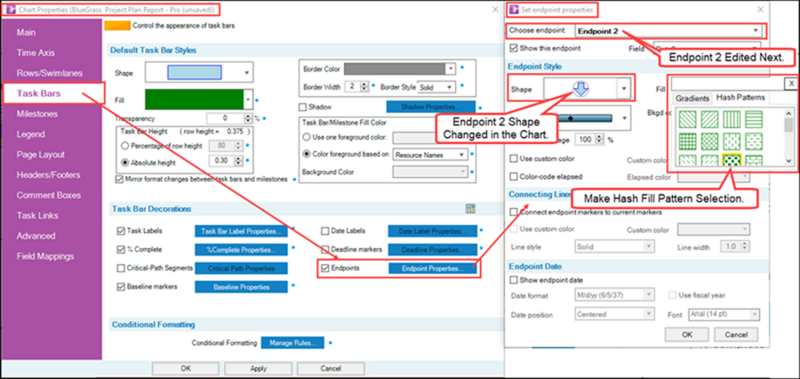Click the grid icon beside Task Bar Decorations
This screenshot has width=800, height=379.
[x=470, y=209]
